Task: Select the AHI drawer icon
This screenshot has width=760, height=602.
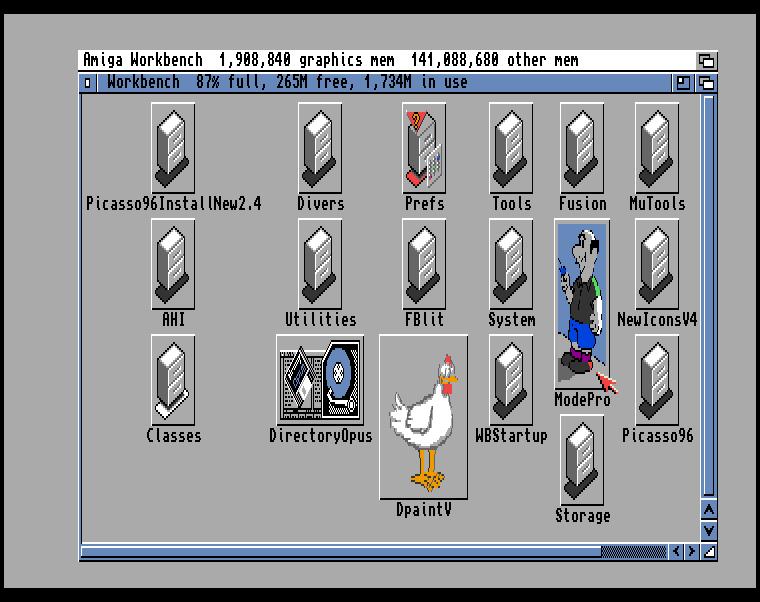Action: (x=173, y=264)
